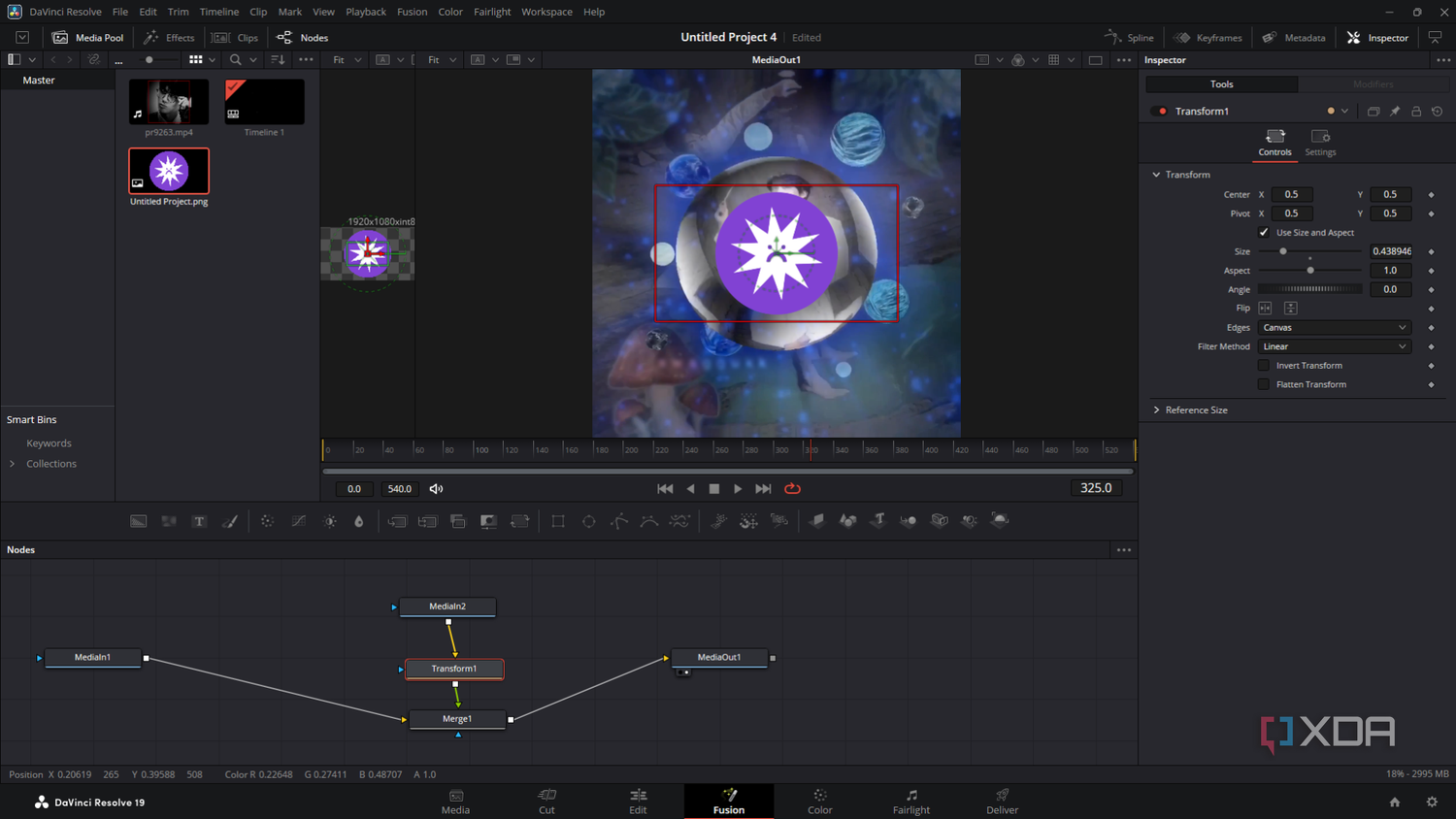1456x819 pixels.
Task: Add a Text+ node from the toolbar
Action: pyautogui.click(x=199, y=521)
